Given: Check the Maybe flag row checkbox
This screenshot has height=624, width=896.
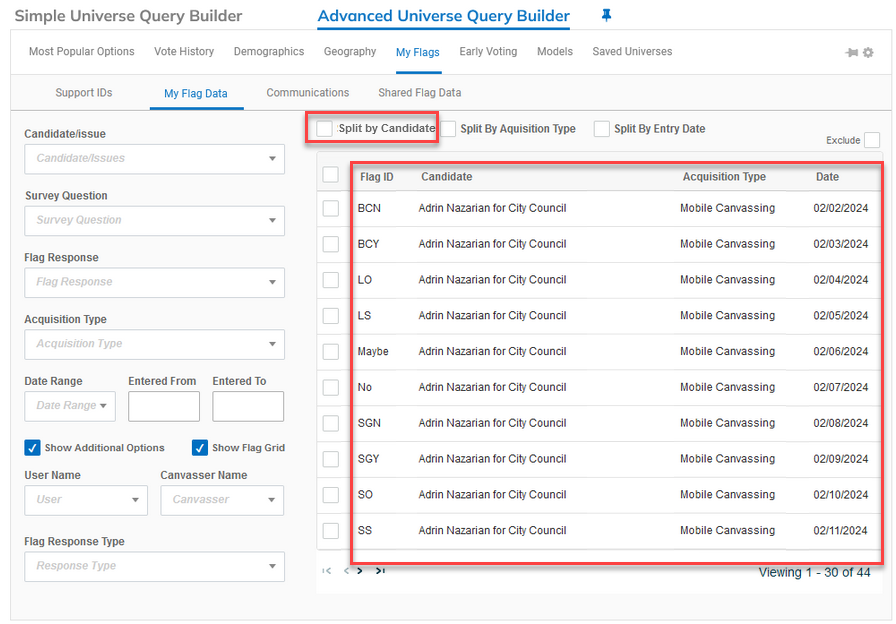Looking at the screenshot, I should [330, 351].
